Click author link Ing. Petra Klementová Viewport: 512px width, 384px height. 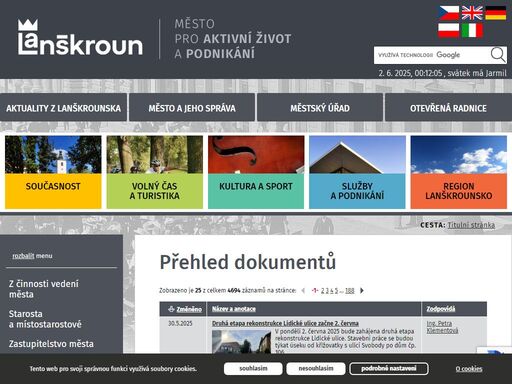pyautogui.click(x=442, y=327)
